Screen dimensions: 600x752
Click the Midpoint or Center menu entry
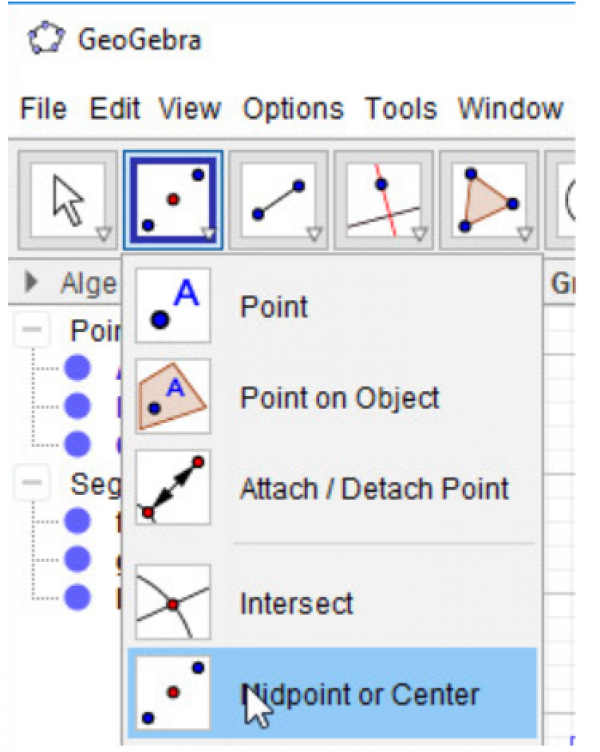point(360,693)
